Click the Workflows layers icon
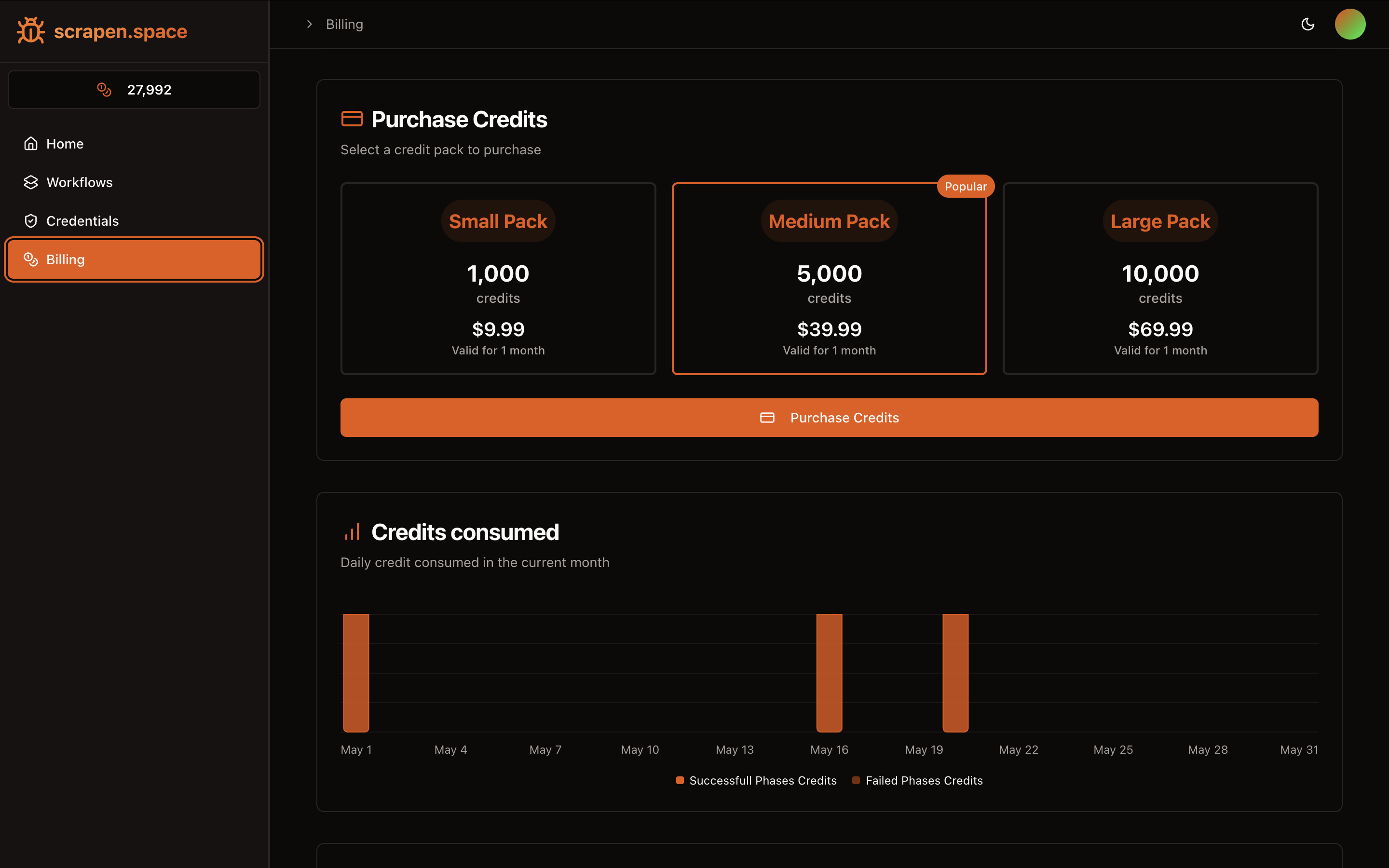 (31, 182)
